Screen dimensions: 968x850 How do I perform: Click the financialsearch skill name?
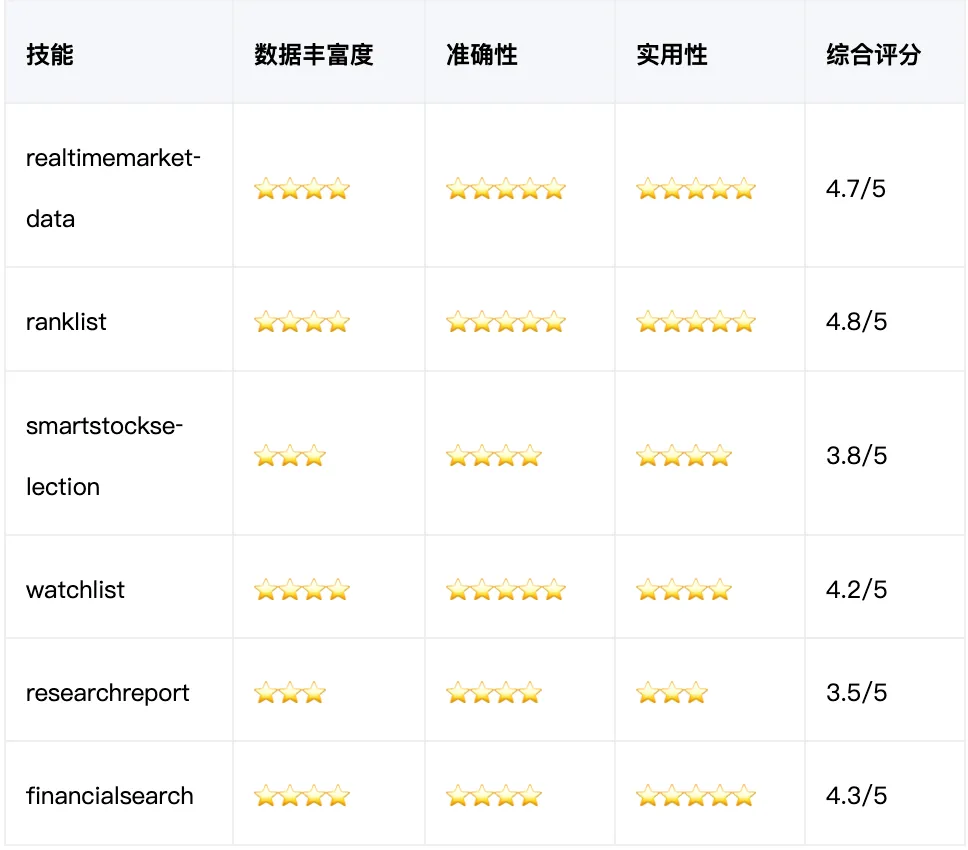click(x=110, y=796)
